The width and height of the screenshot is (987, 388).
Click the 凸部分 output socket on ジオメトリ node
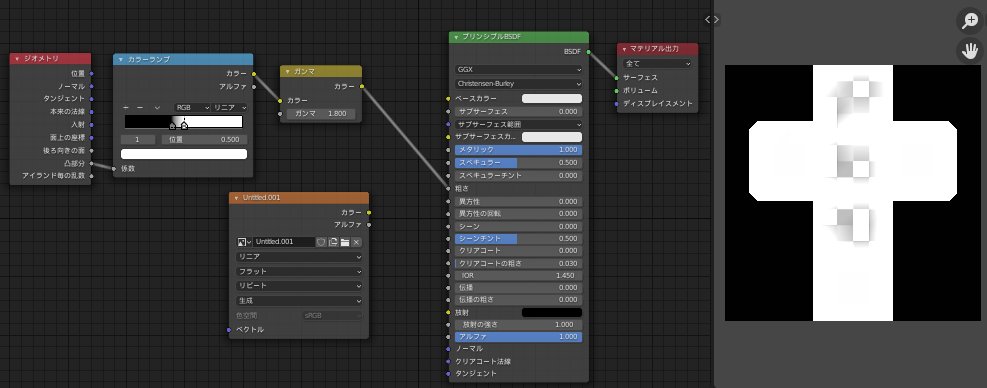coord(91,163)
